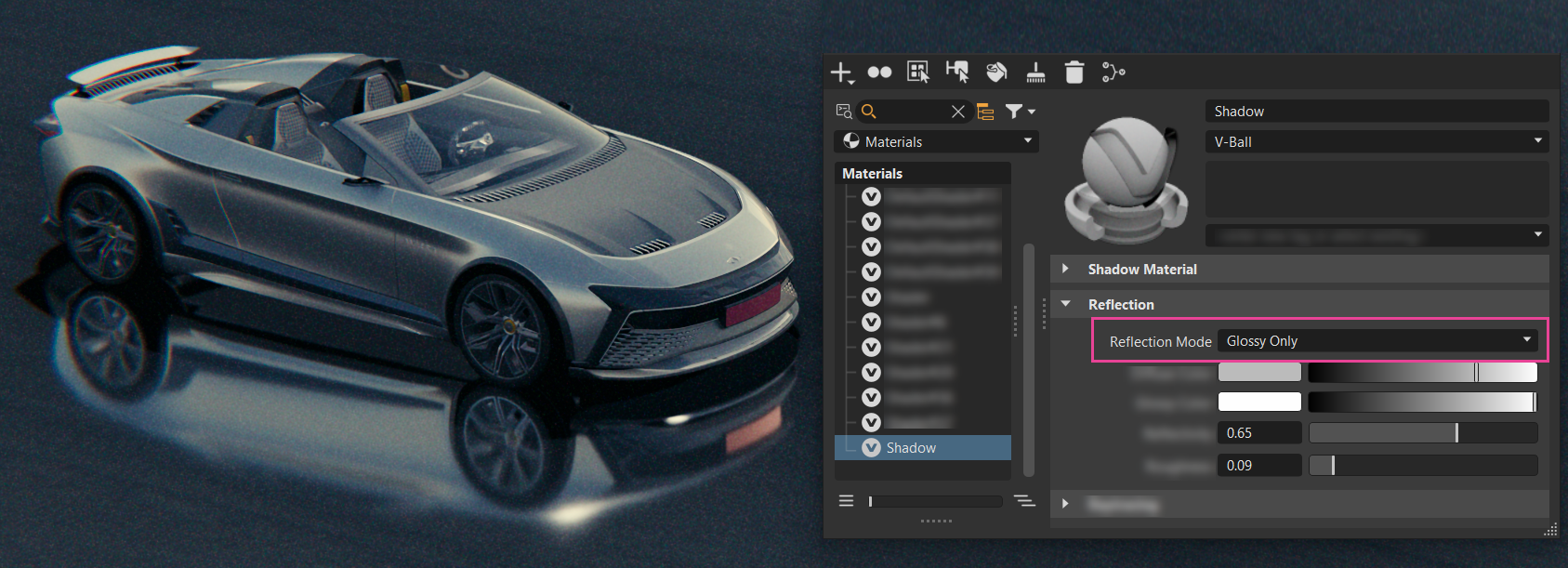Click the hamburger list-view icon below the list
This screenshot has width=1568, height=568.
(x=846, y=501)
